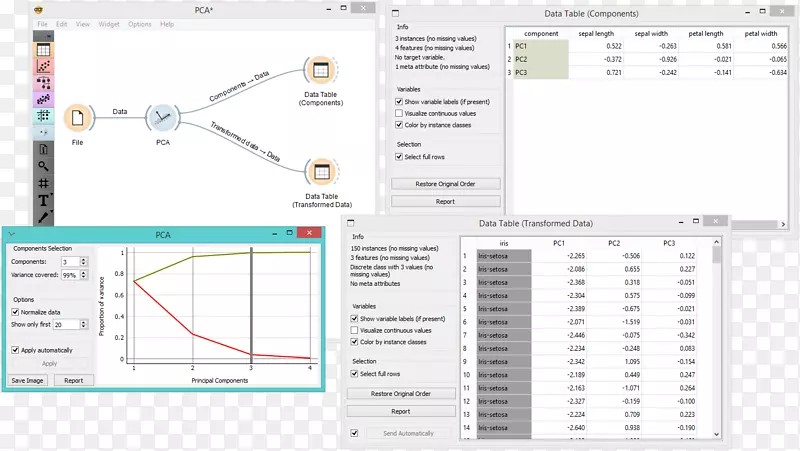The image size is (800, 451).
Task: Click Save Image in PCA window
Action: 28,381
